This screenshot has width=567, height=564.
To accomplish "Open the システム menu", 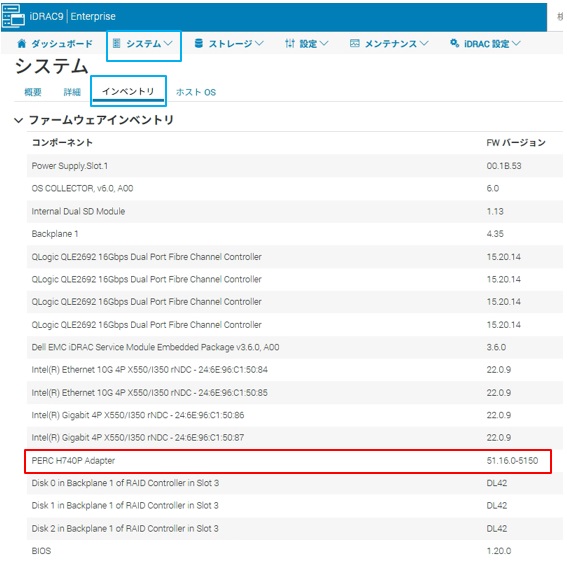I will click(x=144, y=44).
